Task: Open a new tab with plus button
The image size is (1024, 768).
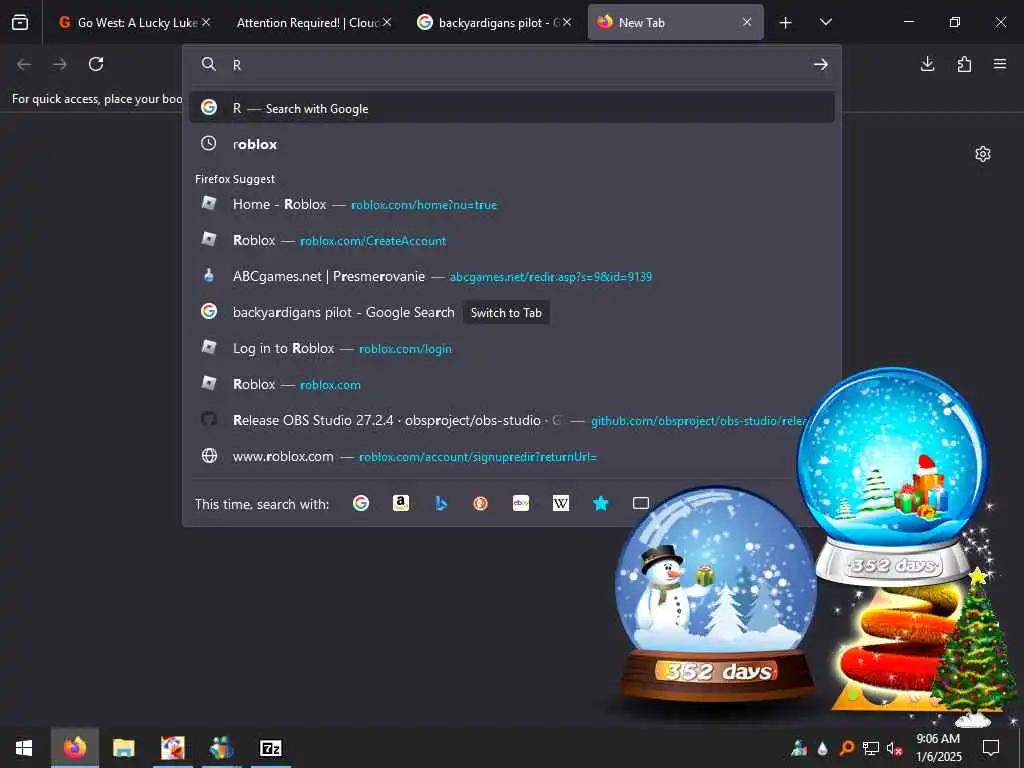Action: tap(785, 23)
